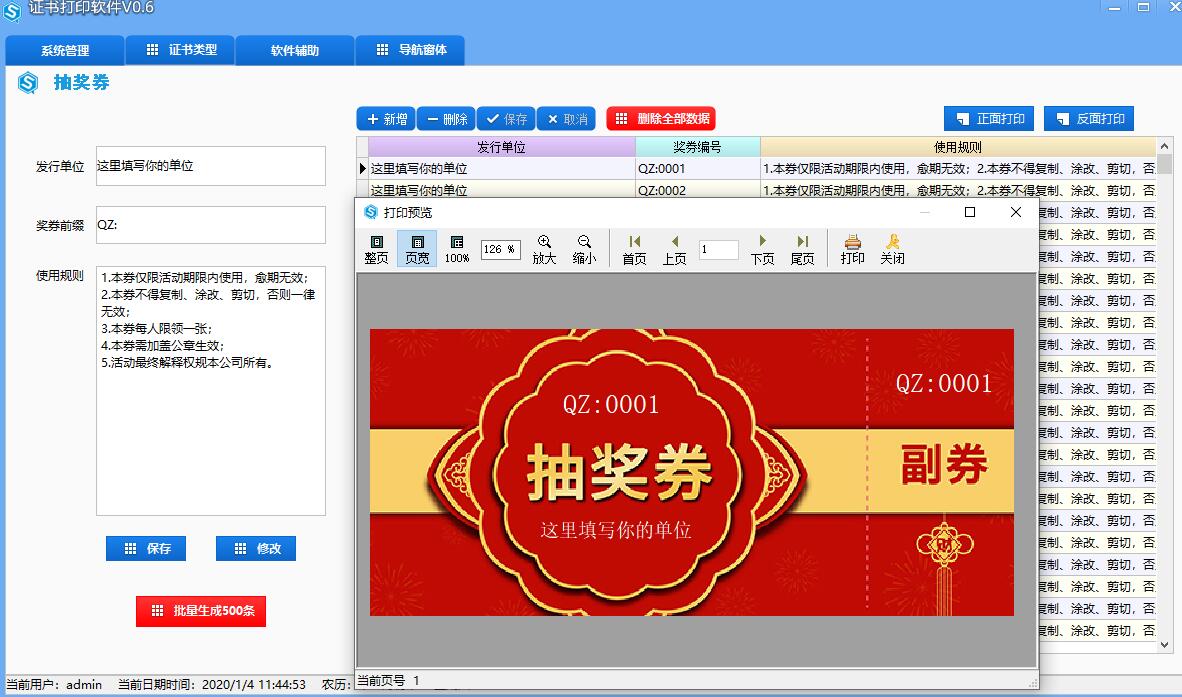The image size is (1182, 697).
Task: Click the 奖券前缀 input field
Action: pyautogui.click(x=211, y=225)
